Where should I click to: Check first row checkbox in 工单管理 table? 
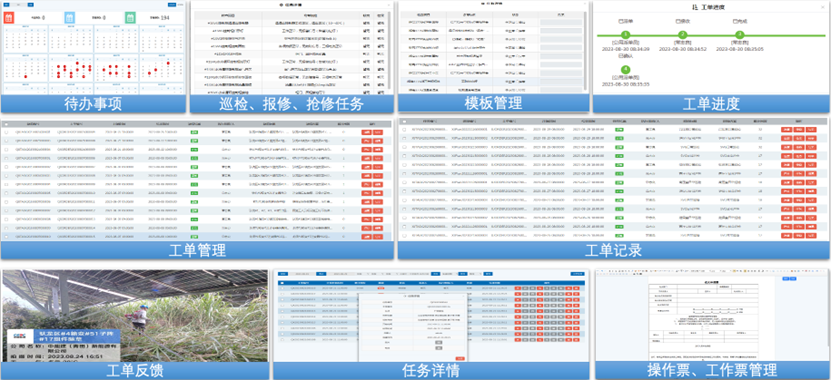(x=6, y=132)
